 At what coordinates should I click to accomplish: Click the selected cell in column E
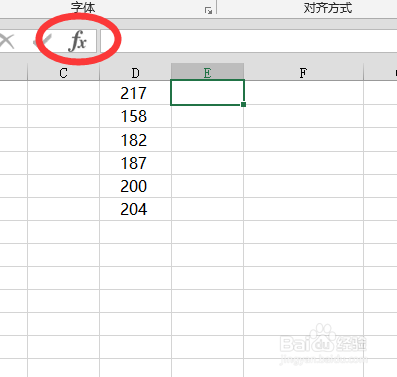[x=207, y=93]
